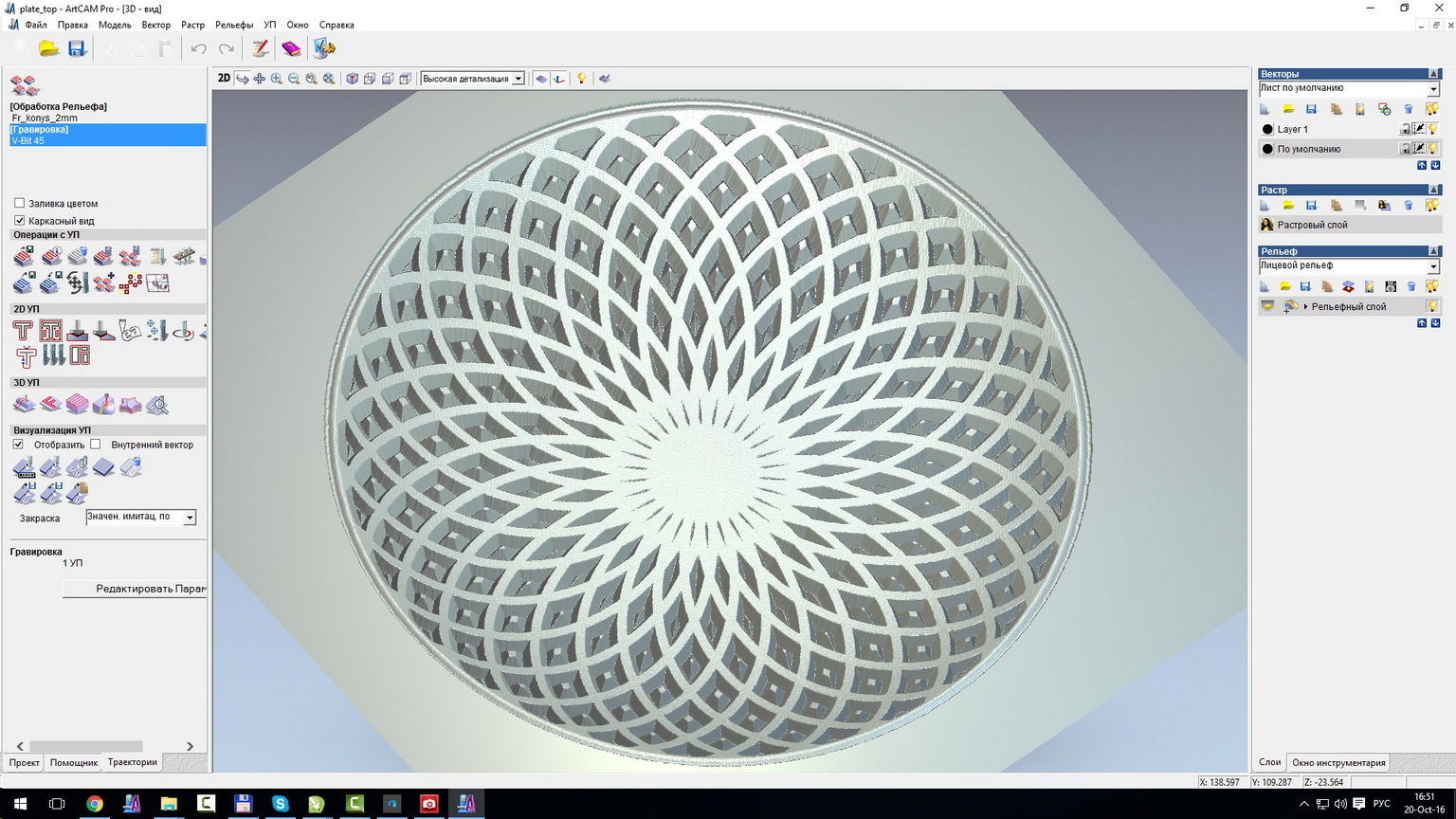The height and width of the screenshot is (819, 1456).
Task: Switch to 2D view button
Action: coord(224,79)
